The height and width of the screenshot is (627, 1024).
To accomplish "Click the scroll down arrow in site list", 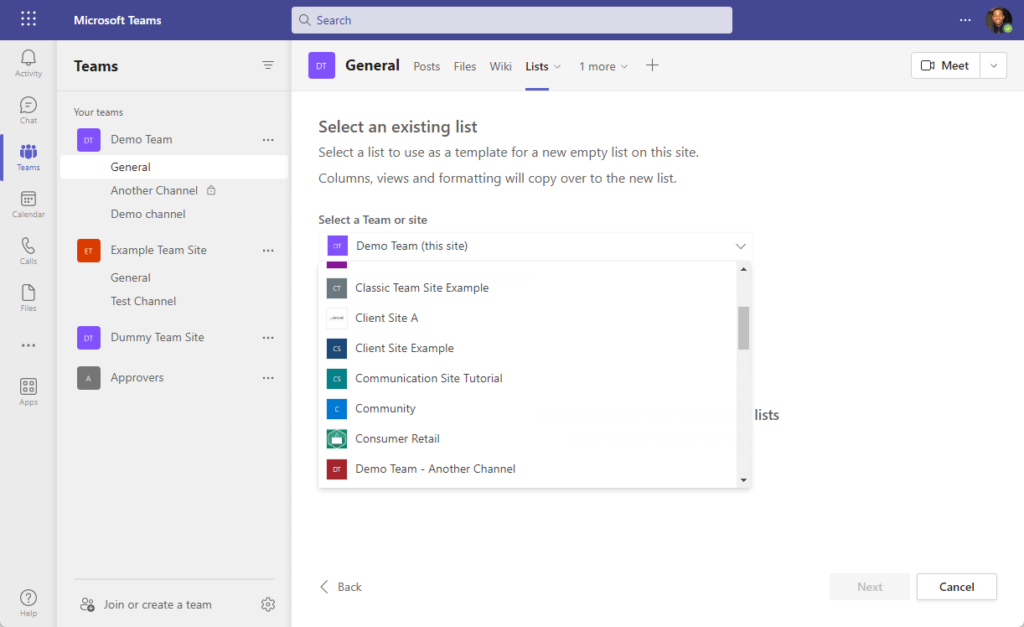I will pyautogui.click(x=743, y=480).
